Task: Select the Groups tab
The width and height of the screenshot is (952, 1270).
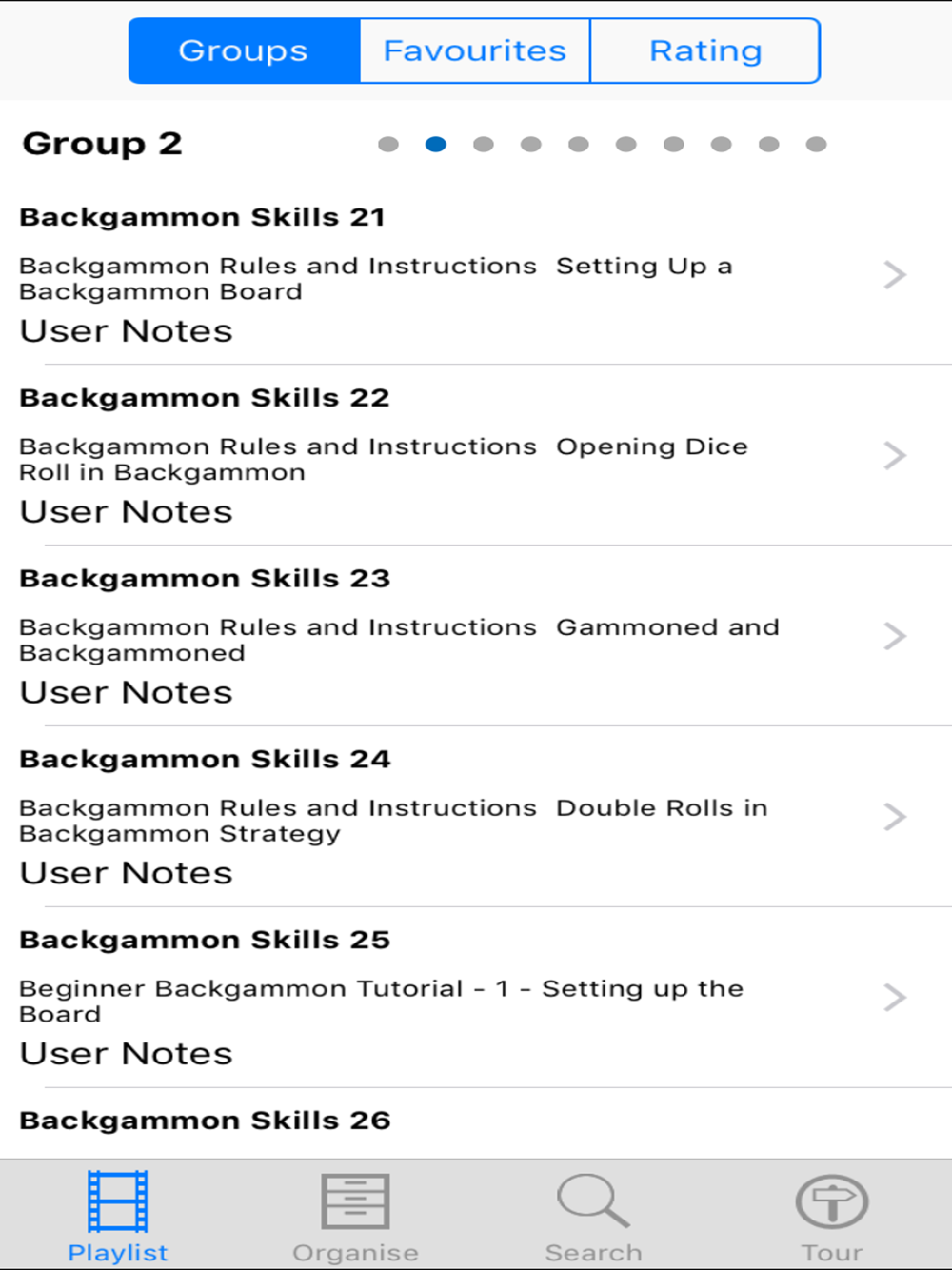Action: tap(244, 50)
